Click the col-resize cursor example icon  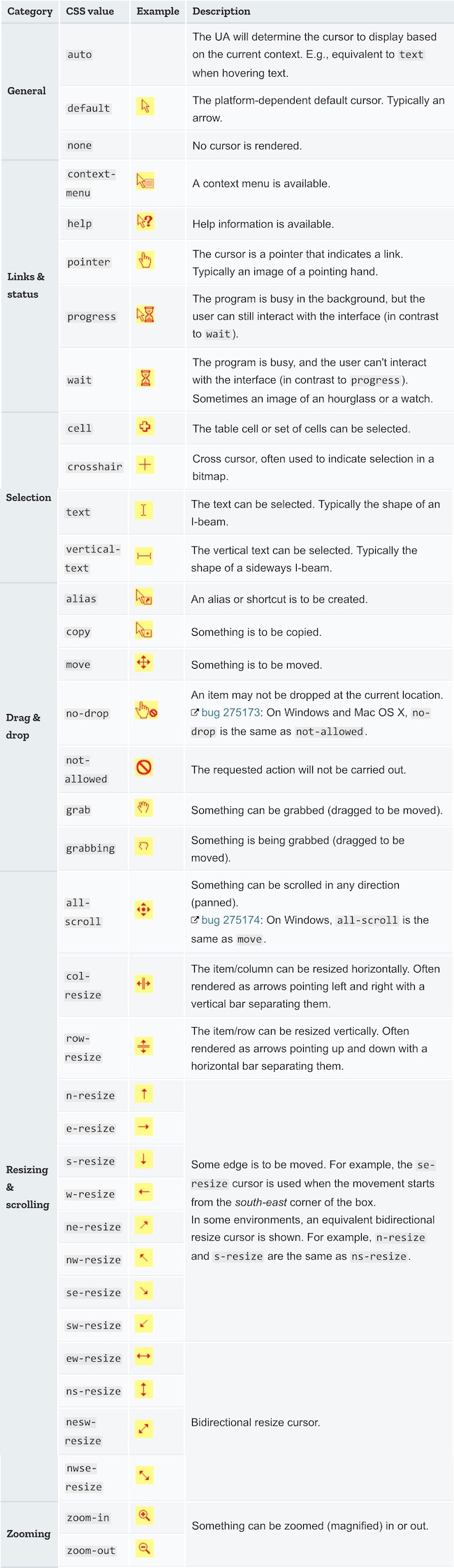coord(144,984)
